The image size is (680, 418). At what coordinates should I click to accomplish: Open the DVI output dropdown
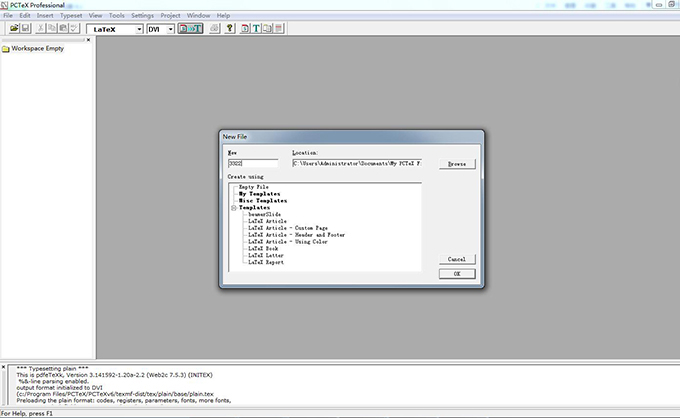(x=170, y=29)
